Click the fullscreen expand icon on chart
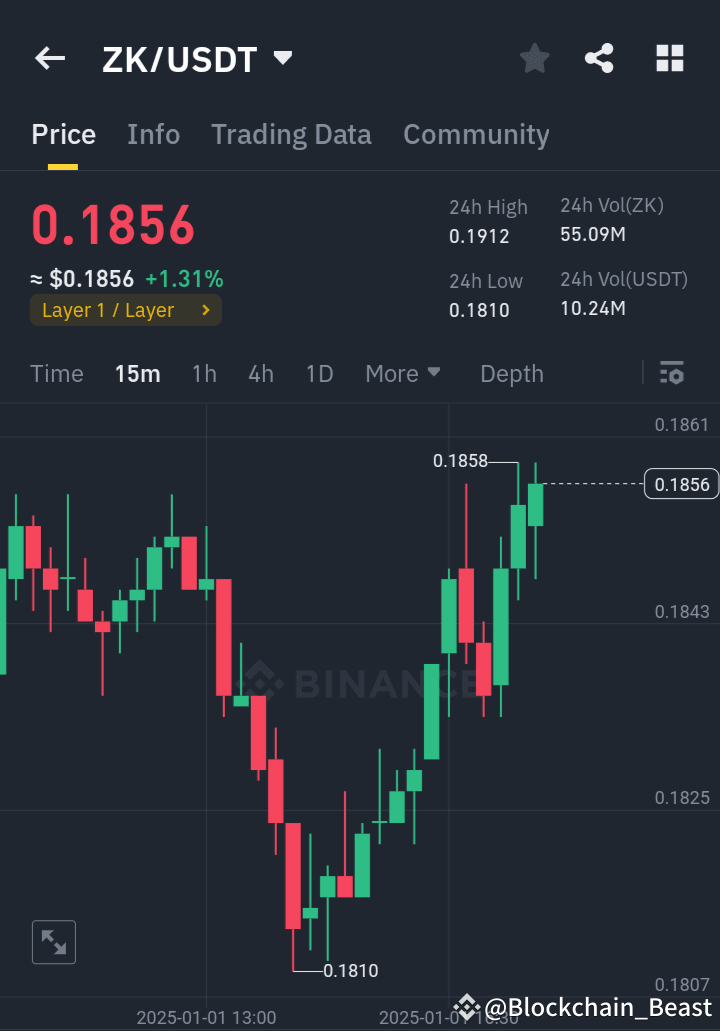 53,942
